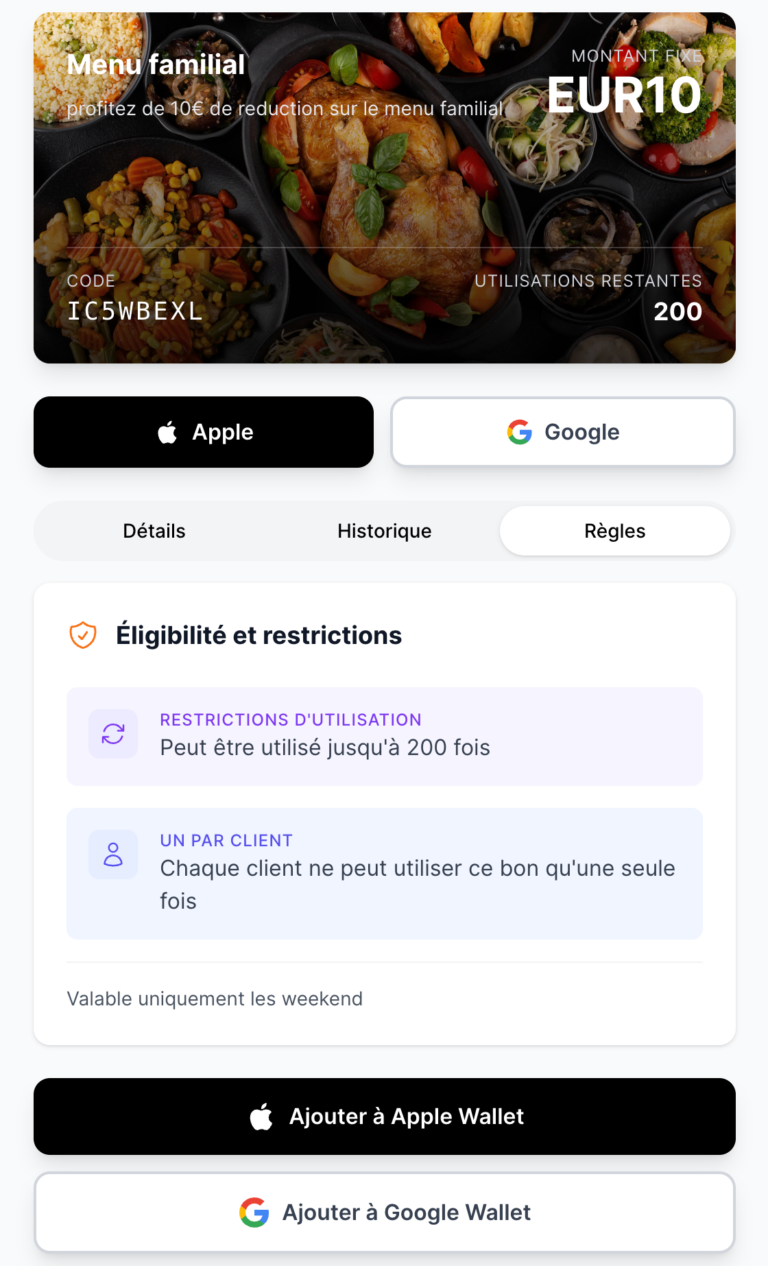Open the Historique tab

coord(384,531)
